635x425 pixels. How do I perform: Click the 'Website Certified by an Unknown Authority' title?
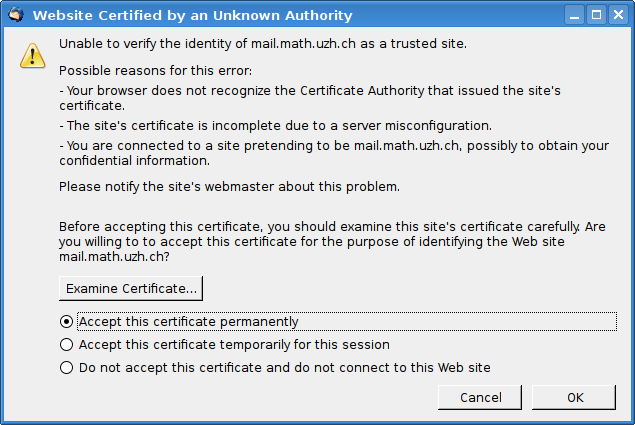(x=192, y=15)
